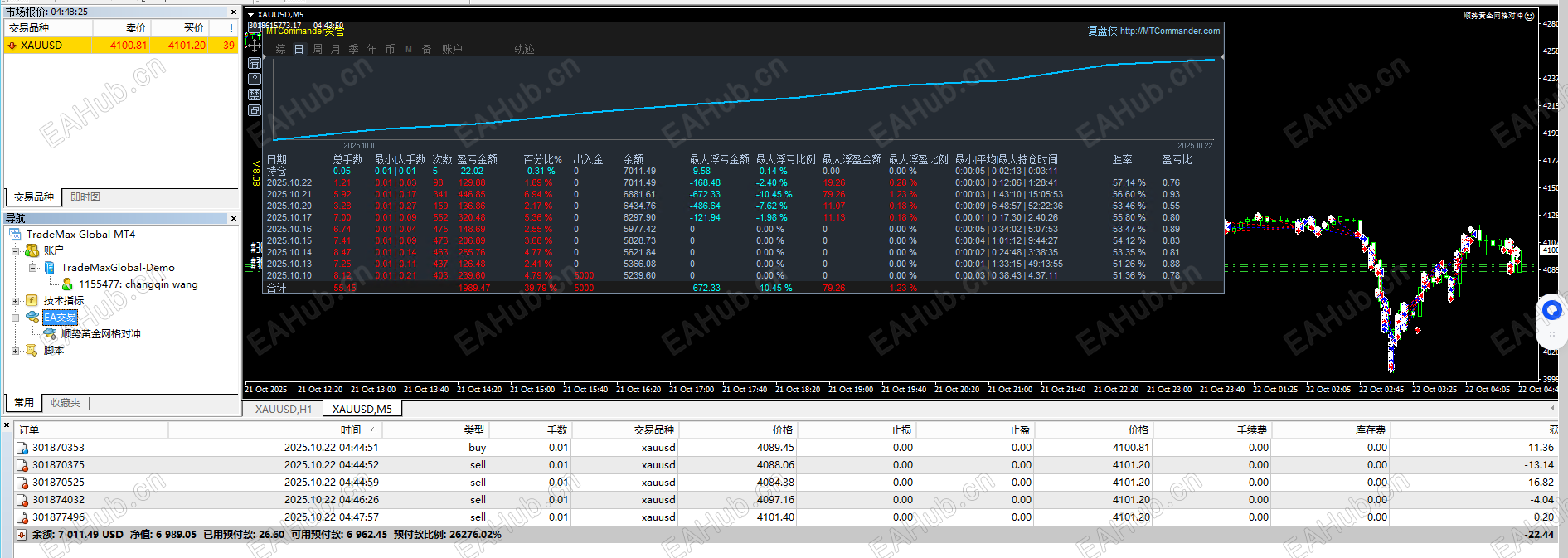Expand the 技术指标 tree node
The width and height of the screenshot is (1568, 558).
pos(16,300)
